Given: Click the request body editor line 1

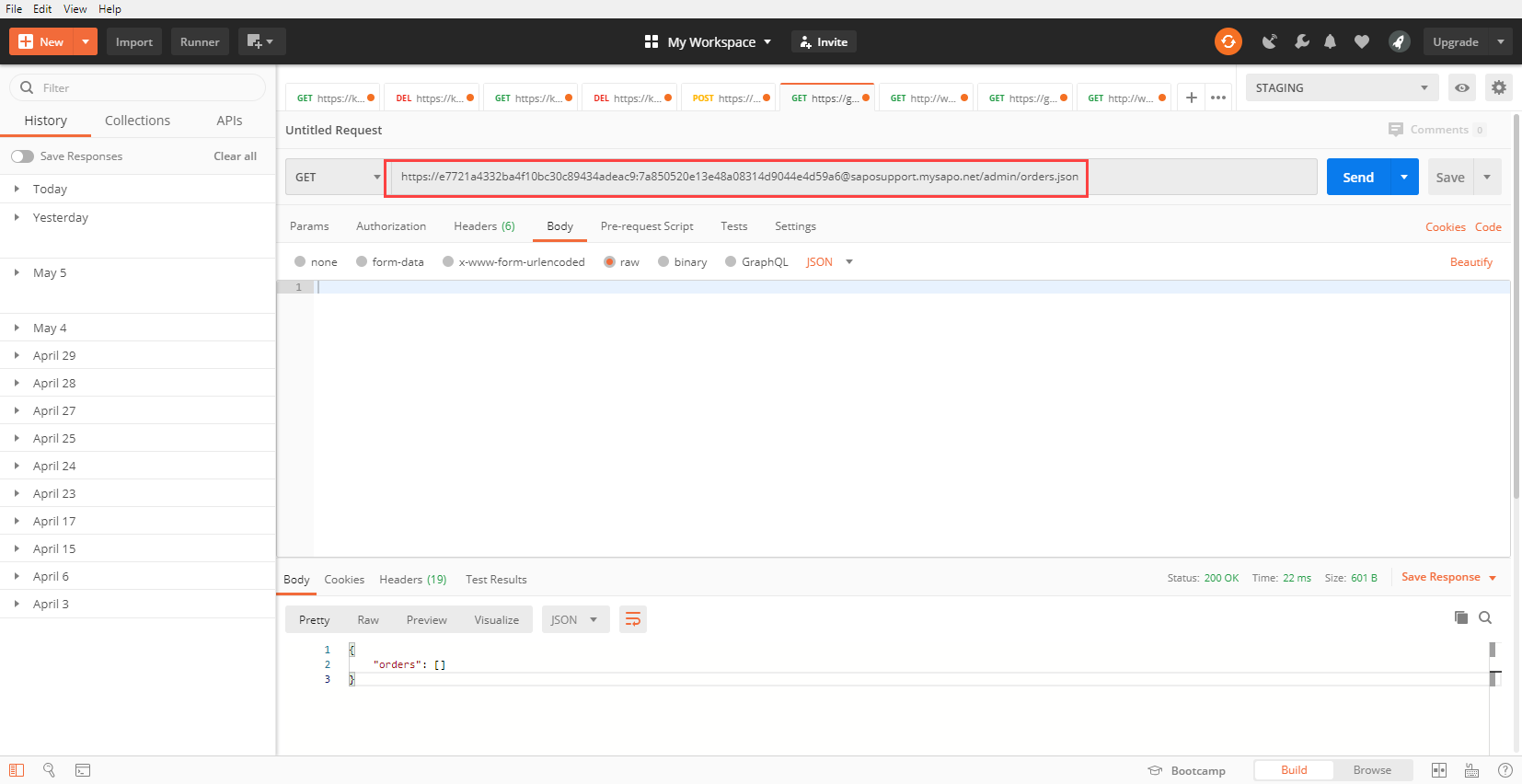Looking at the screenshot, I should 911,287.
